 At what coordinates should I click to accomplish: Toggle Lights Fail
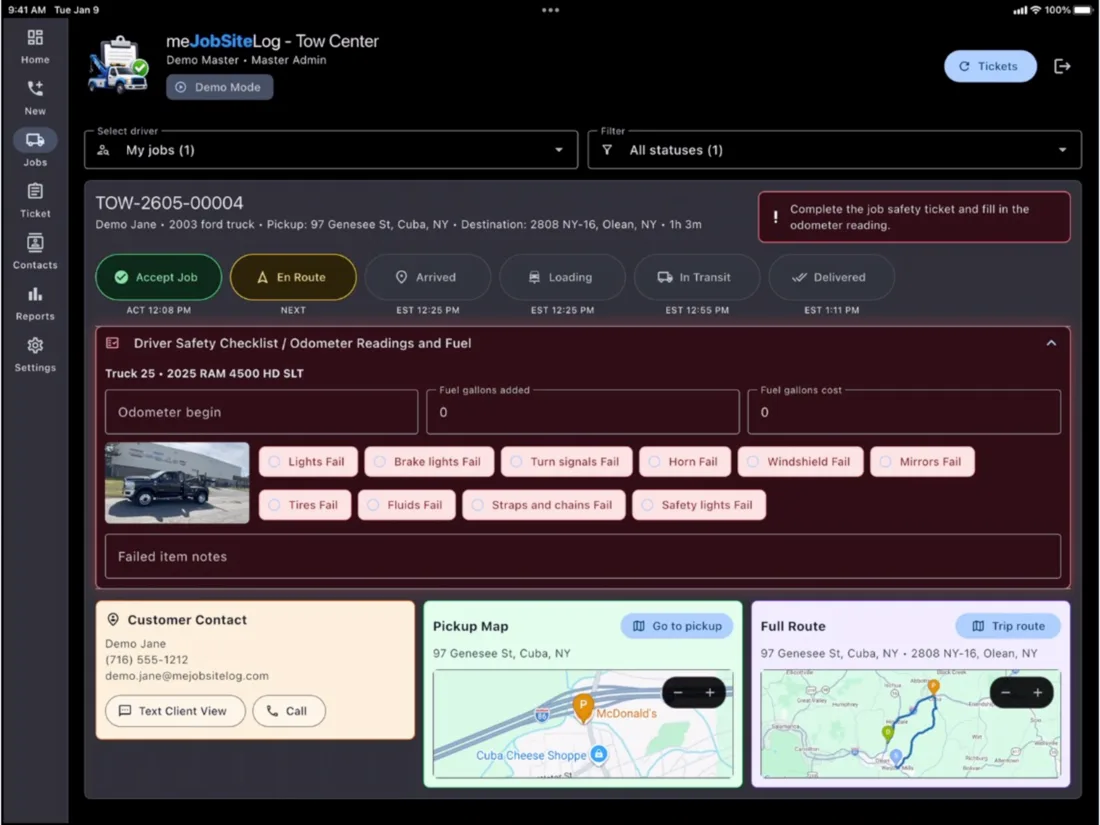(308, 462)
